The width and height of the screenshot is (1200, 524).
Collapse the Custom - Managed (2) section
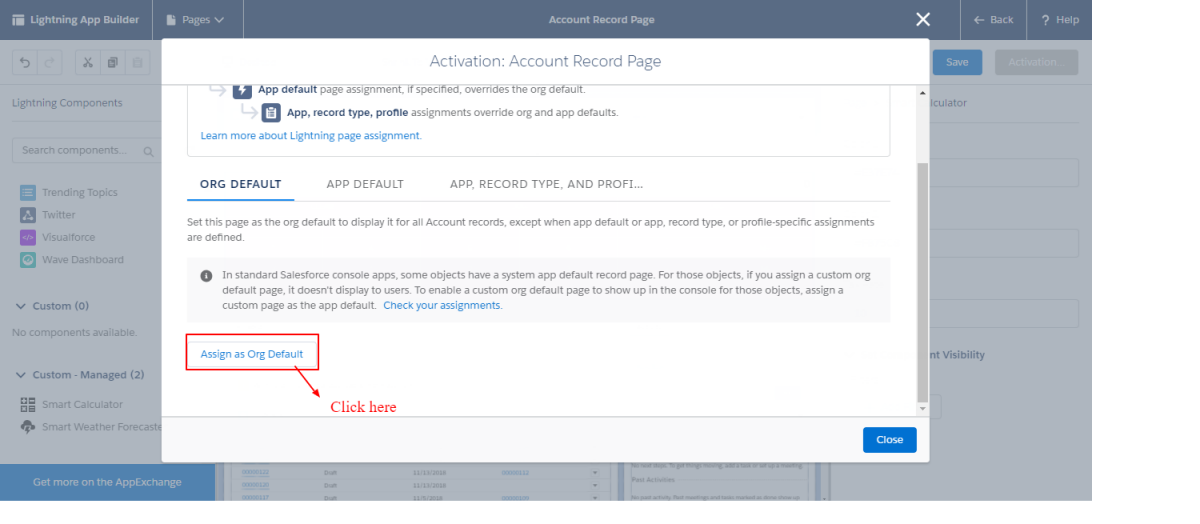[x=81, y=375]
